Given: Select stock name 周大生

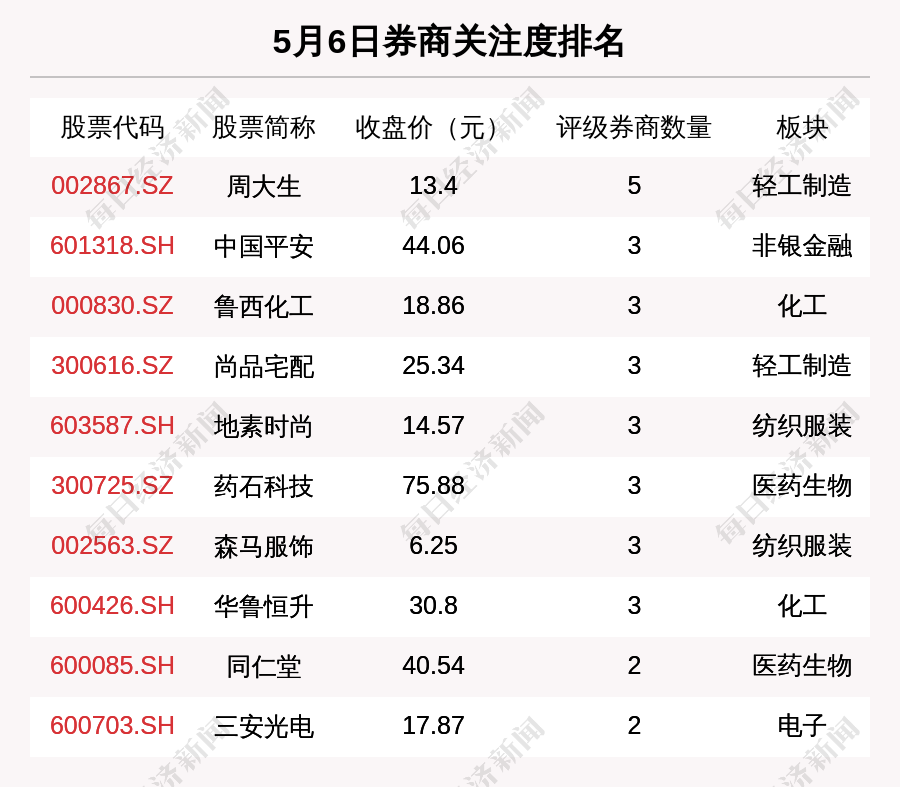Looking at the screenshot, I should coord(263,187).
